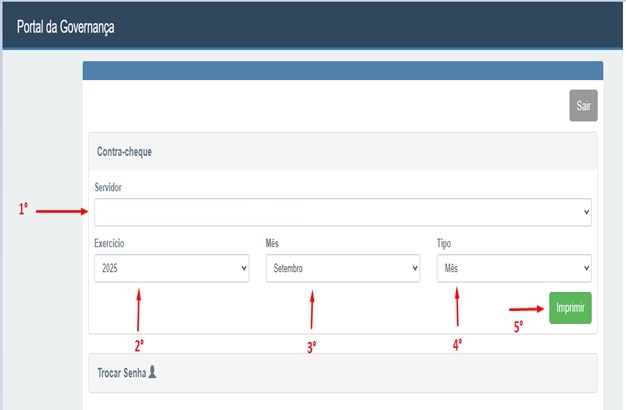Click the blue bar above the Sair button

tap(342, 71)
